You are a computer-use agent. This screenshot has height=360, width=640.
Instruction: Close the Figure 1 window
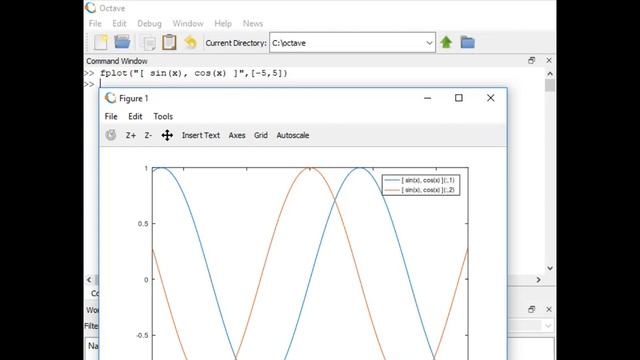(491, 98)
